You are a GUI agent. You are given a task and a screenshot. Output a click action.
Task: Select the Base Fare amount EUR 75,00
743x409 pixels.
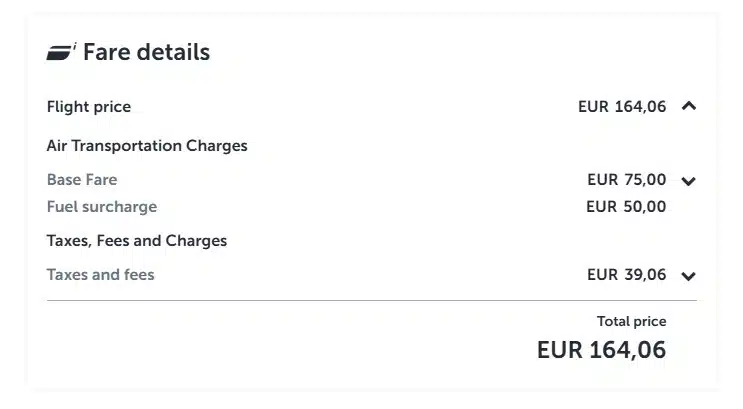pyautogui.click(x=626, y=180)
